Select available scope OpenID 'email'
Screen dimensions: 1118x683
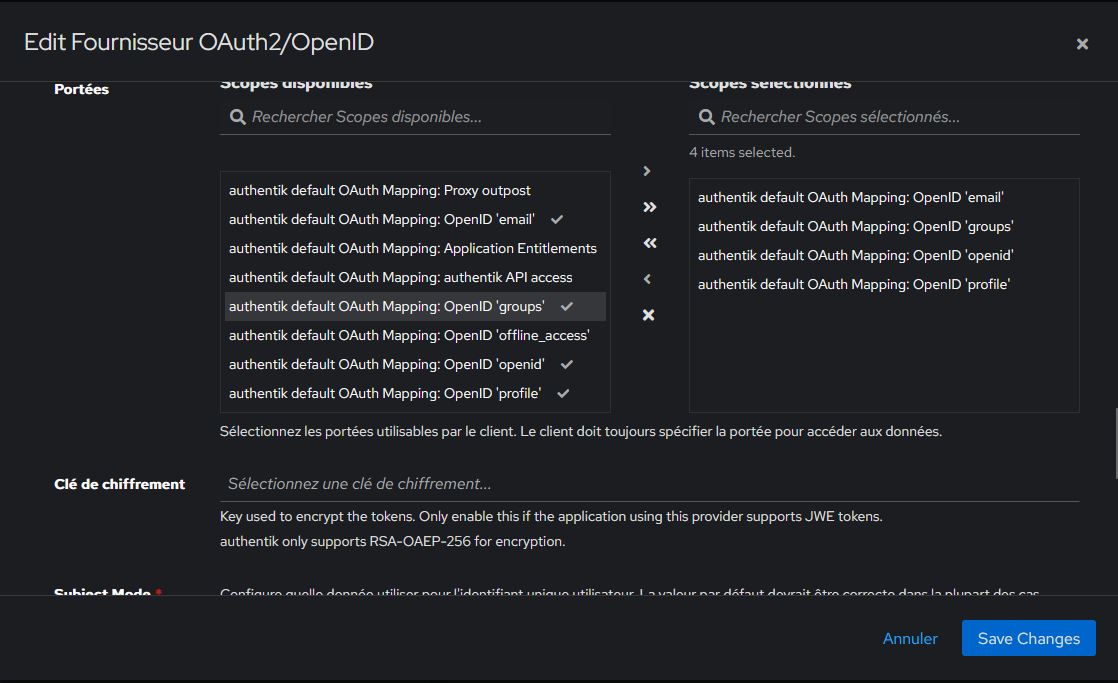416,220
